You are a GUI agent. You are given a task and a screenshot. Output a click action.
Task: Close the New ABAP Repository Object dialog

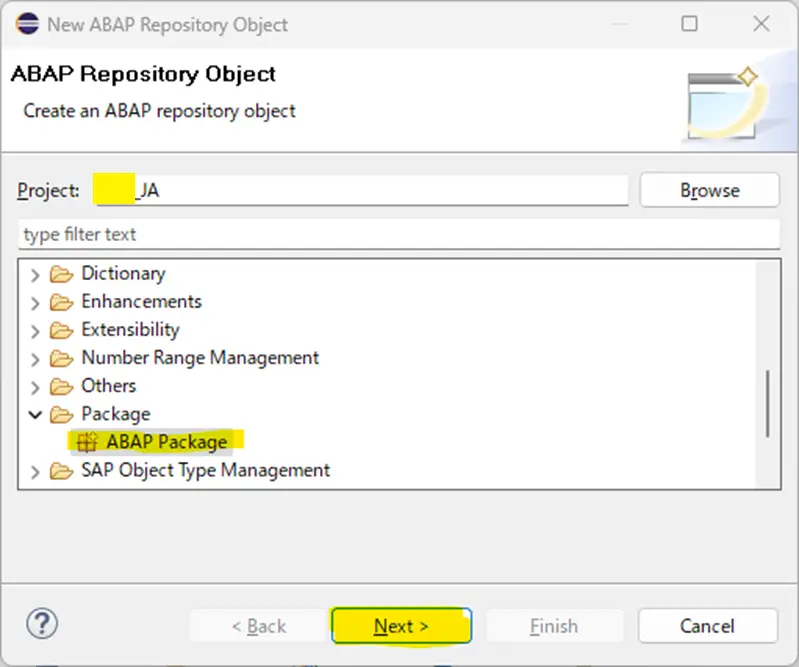pos(761,23)
